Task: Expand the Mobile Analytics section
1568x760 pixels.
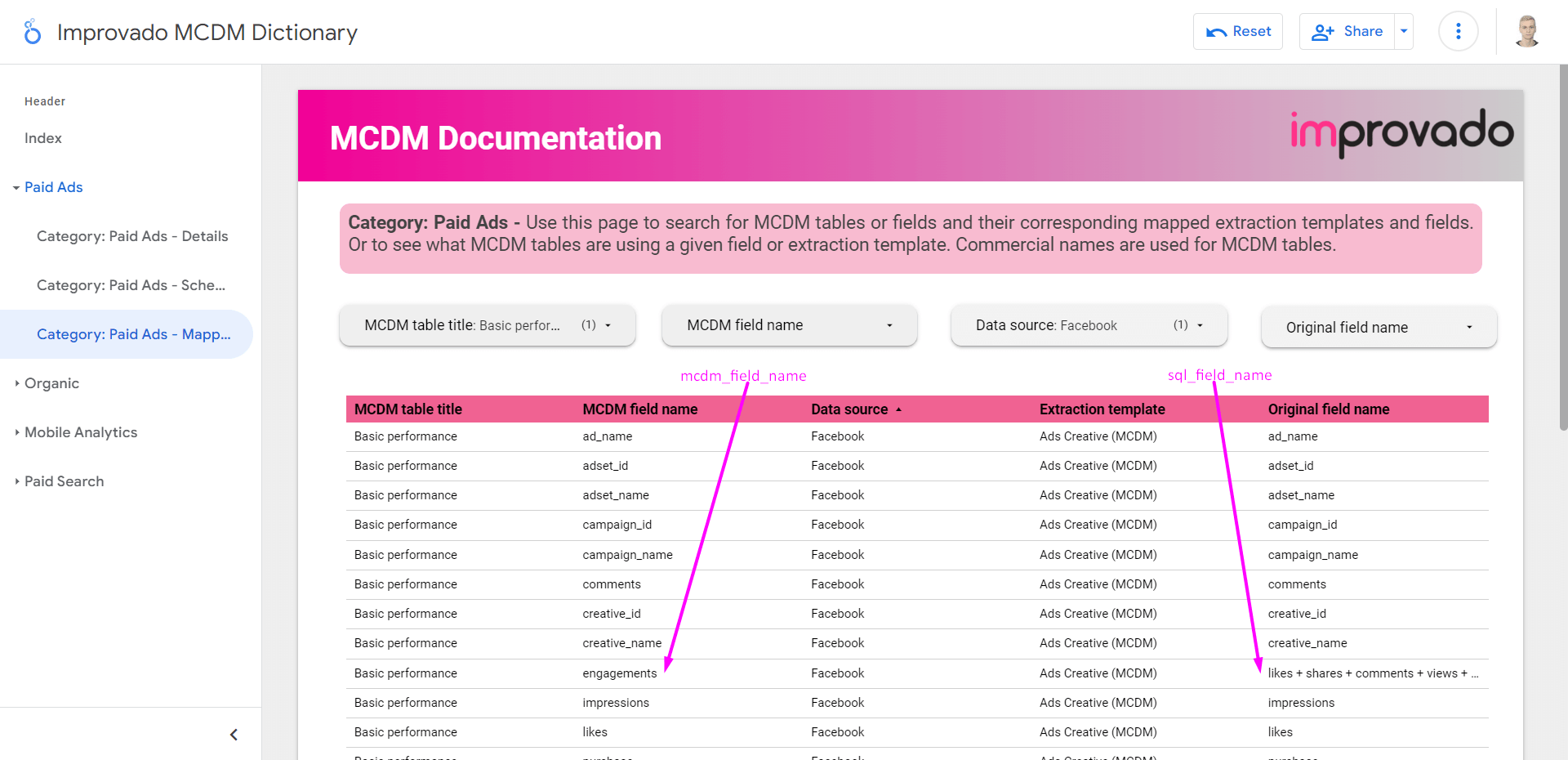Action: (18, 432)
